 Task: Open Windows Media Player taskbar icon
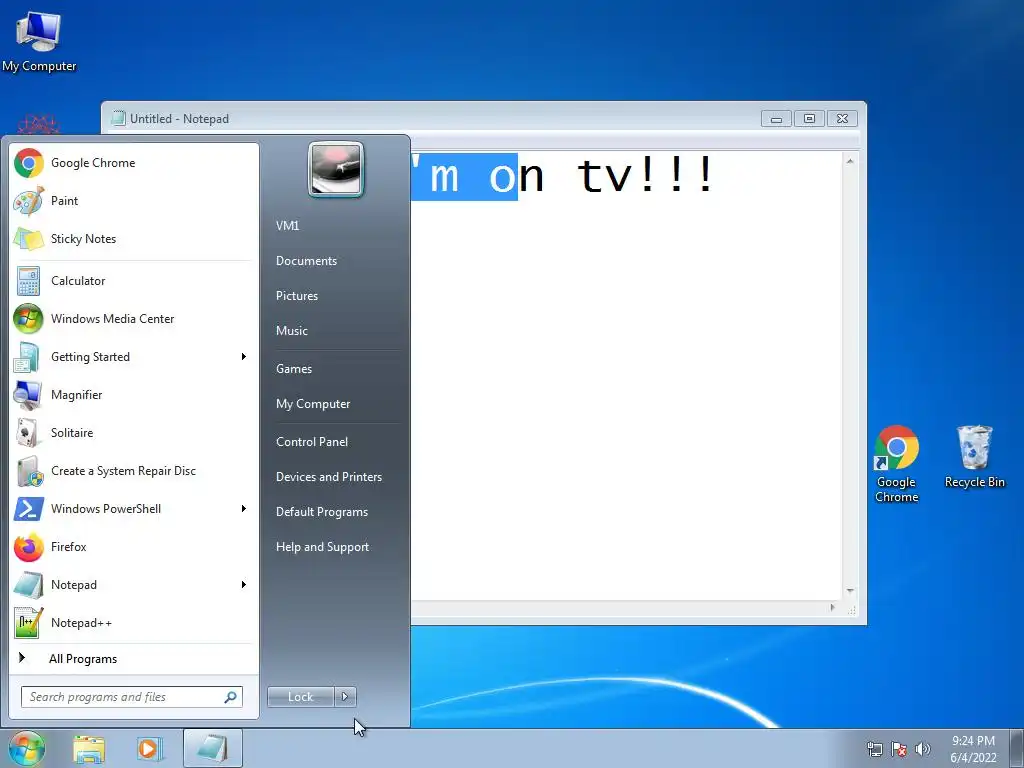click(x=150, y=749)
